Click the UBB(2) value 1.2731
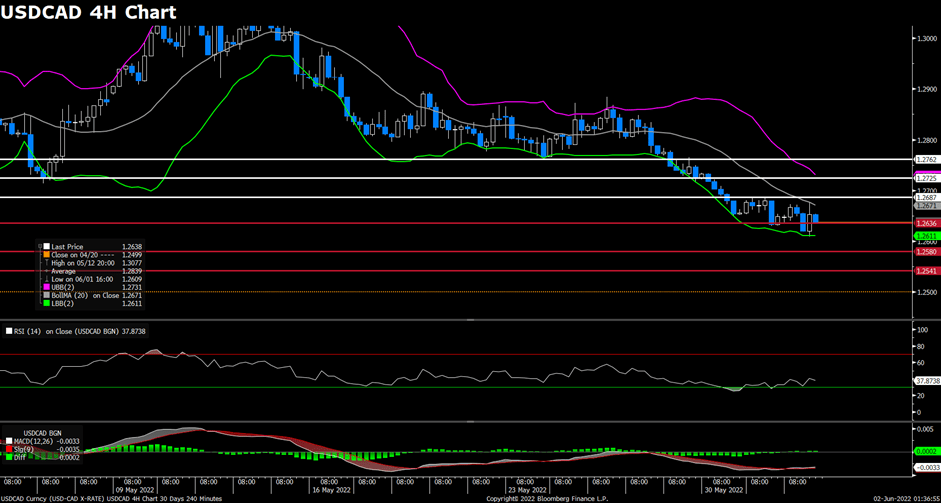The image size is (941, 503). pos(131,287)
